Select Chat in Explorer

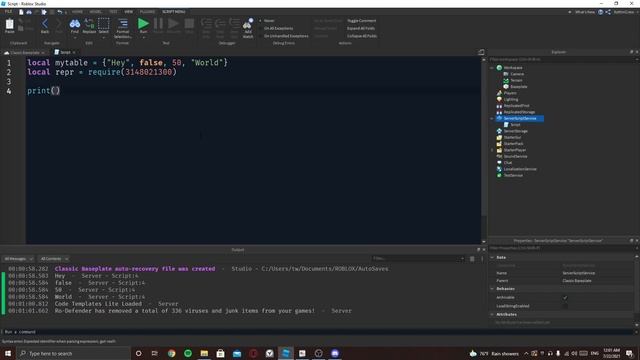[x=507, y=163]
